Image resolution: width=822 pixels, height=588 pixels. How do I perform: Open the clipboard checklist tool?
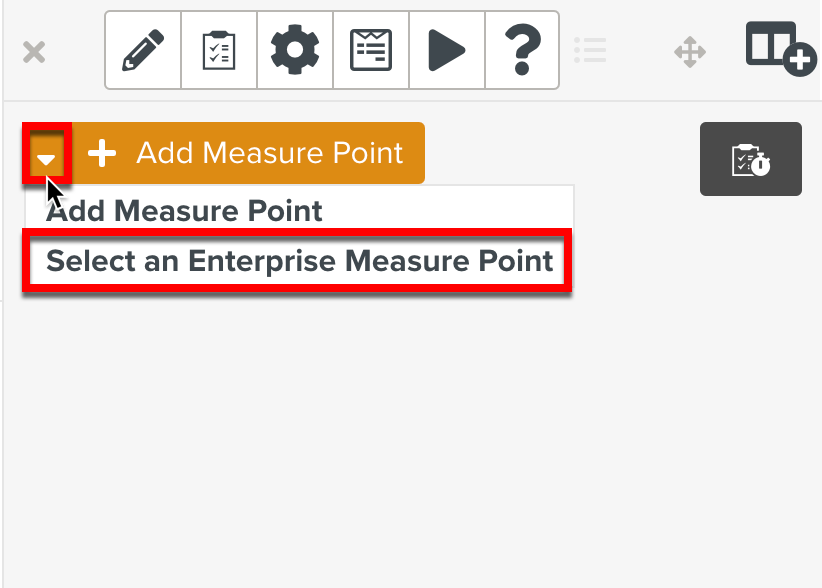[219, 50]
